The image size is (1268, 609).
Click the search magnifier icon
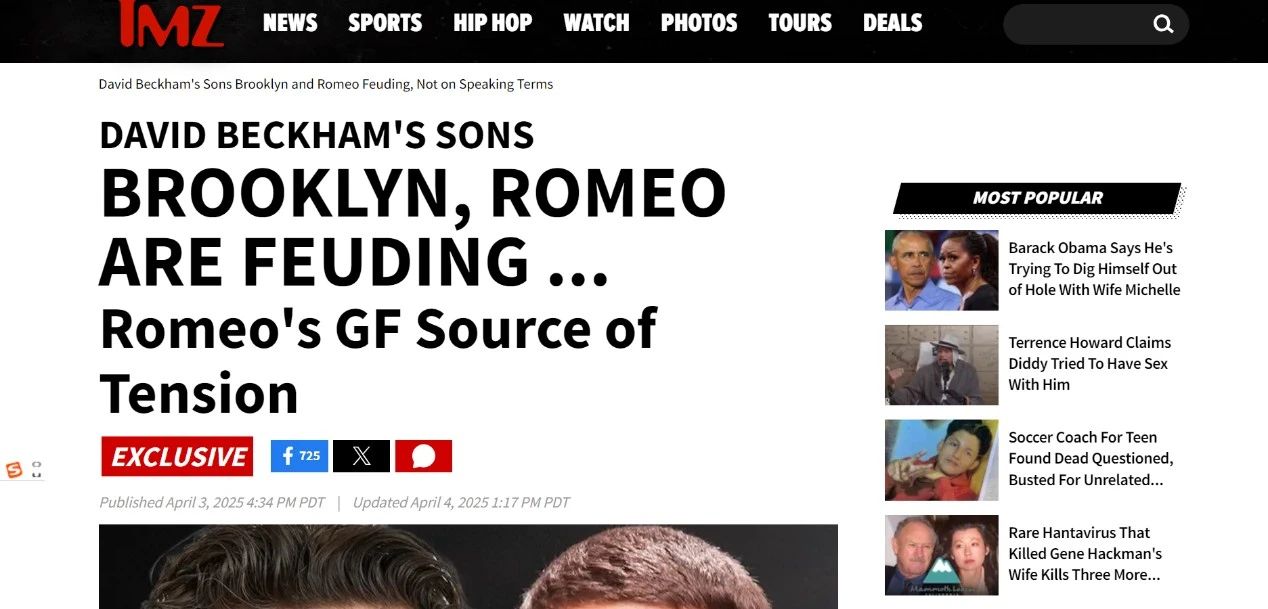(1163, 24)
